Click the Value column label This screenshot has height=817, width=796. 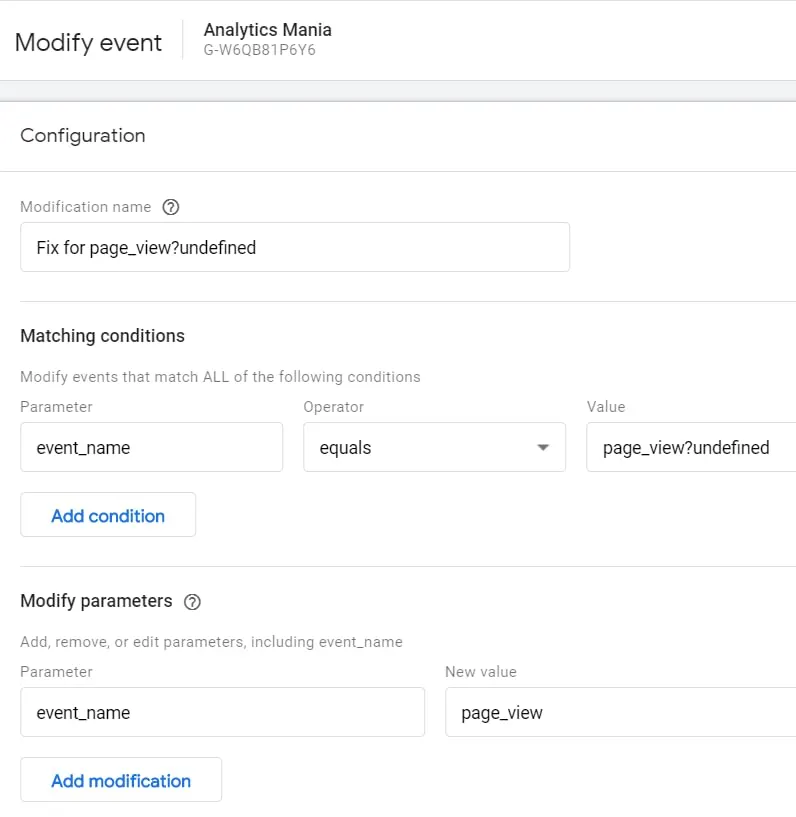click(606, 407)
